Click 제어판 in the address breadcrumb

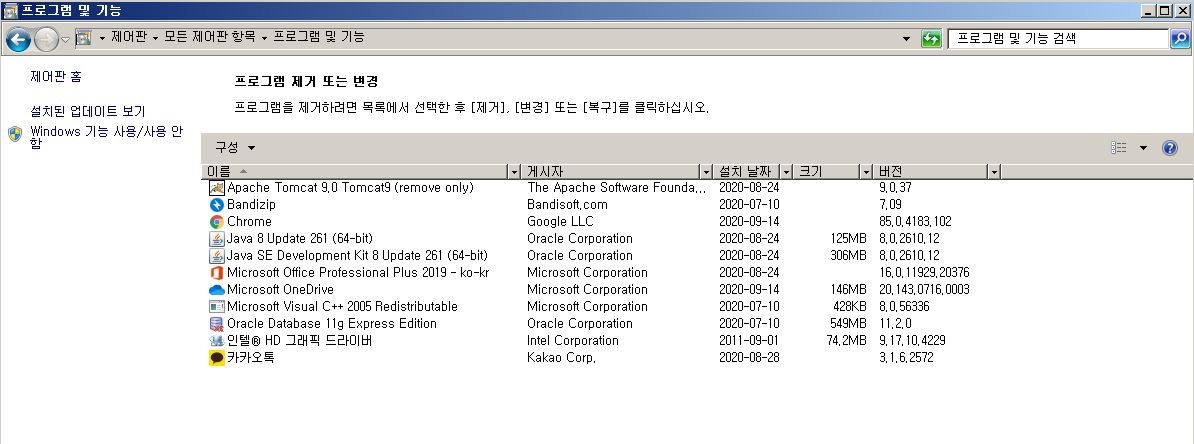pos(129,37)
